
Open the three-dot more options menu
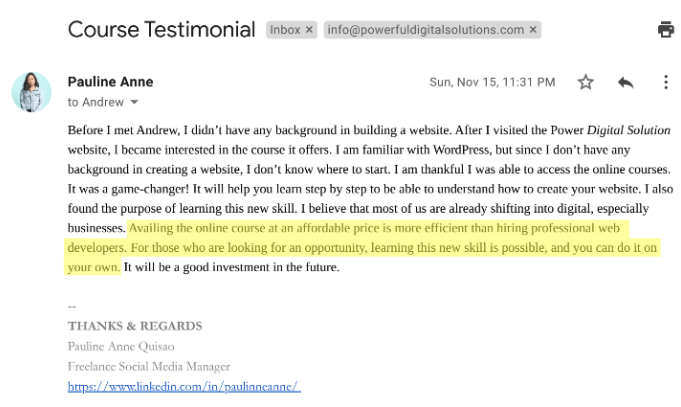pyautogui.click(x=665, y=82)
